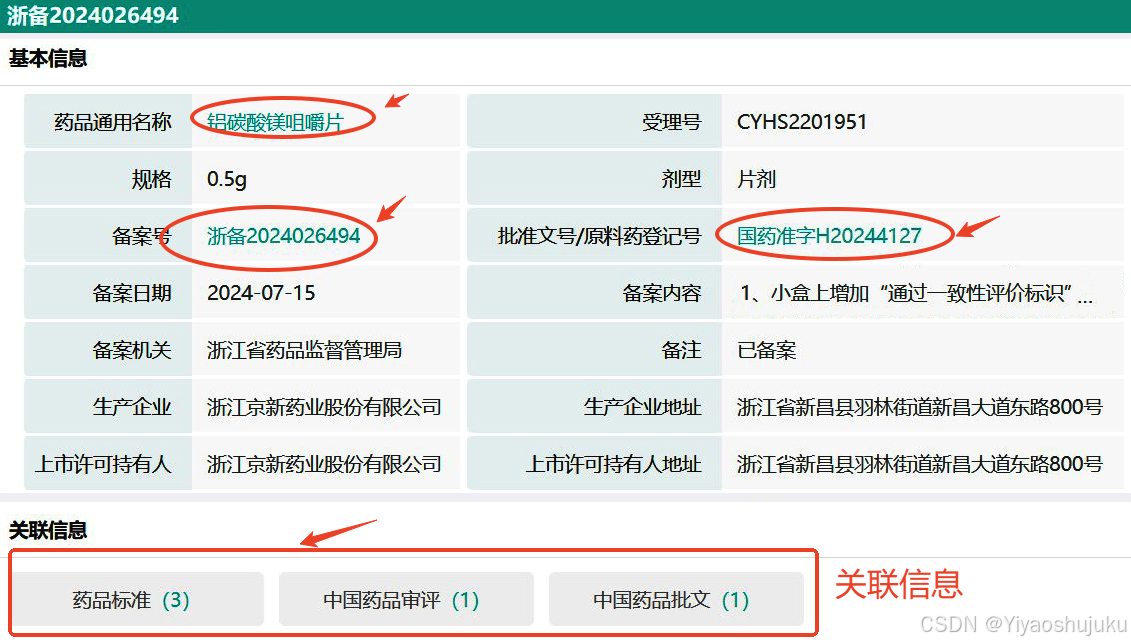The width and height of the screenshot is (1131, 644).
Task: Click the 备案机关 field label
Action: (x=132, y=350)
